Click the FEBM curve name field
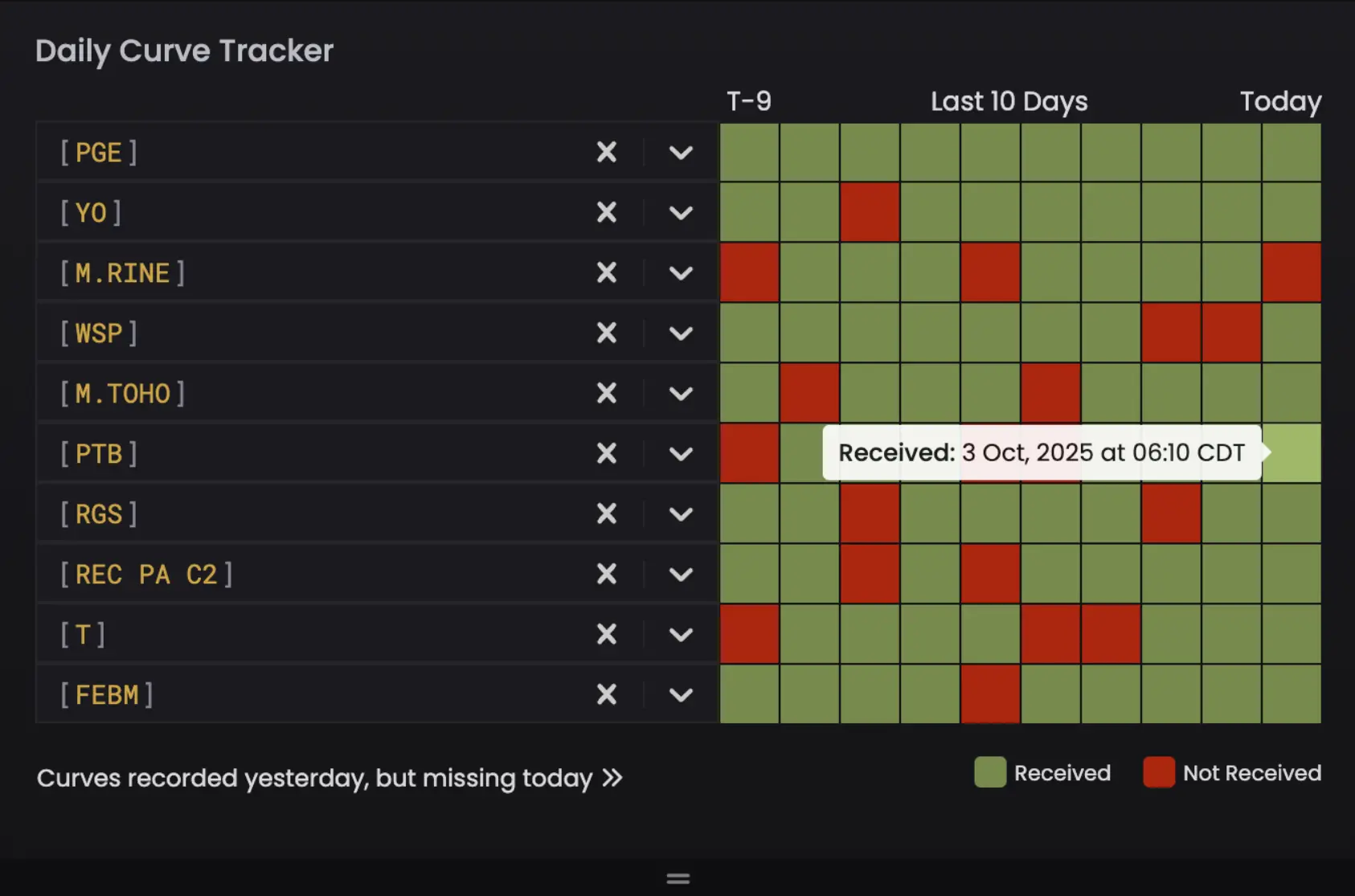This screenshot has width=1355, height=896. click(321, 694)
